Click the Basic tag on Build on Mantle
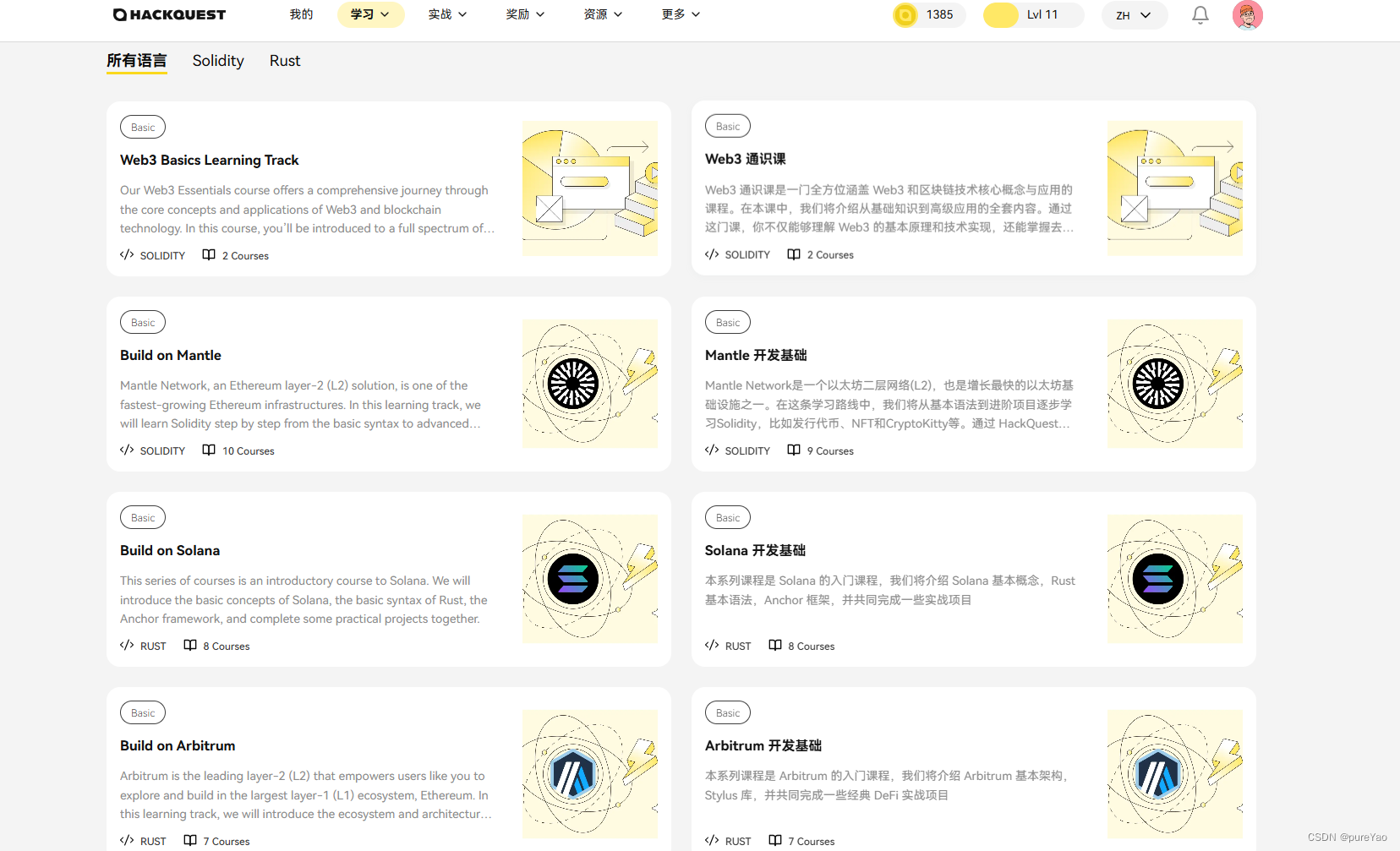This screenshot has width=1400, height=851. click(143, 322)
